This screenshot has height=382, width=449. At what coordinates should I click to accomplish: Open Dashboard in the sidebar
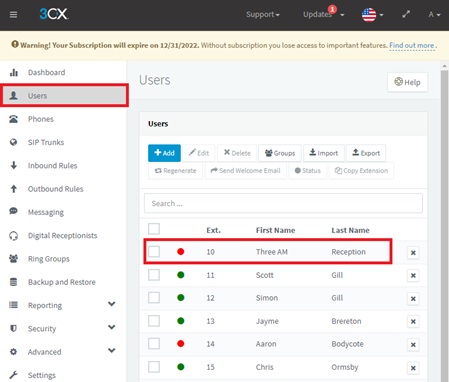click(x=63, y=72)
